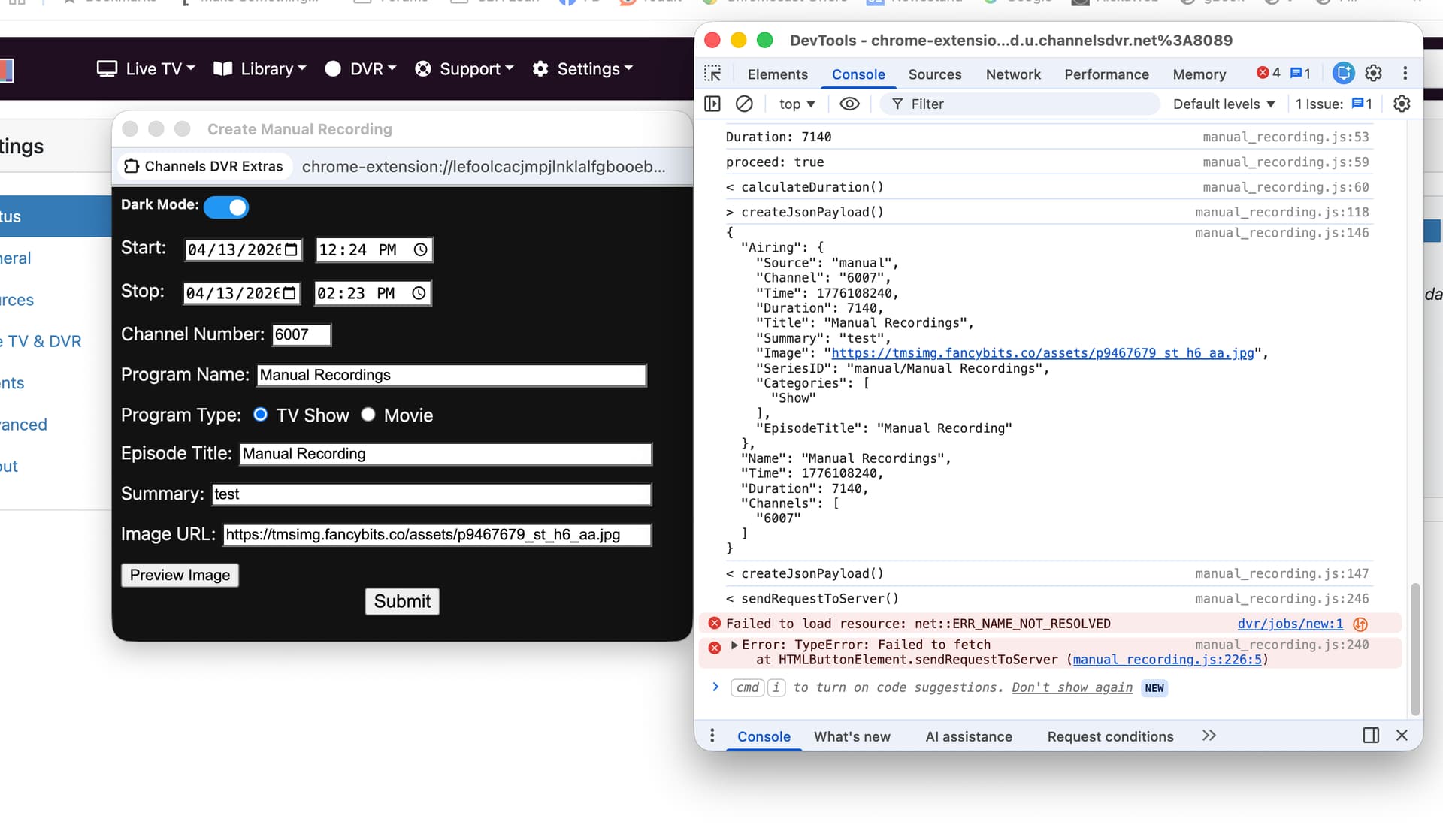Toggle the console sidebar panel icon

[712, 104]
